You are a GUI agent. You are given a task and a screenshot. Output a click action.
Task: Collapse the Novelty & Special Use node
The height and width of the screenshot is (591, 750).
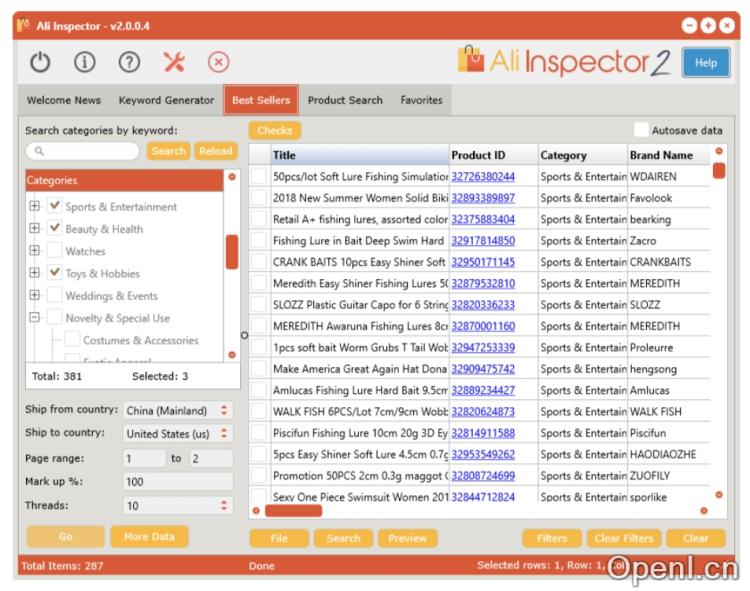click(x=35, y=318)
